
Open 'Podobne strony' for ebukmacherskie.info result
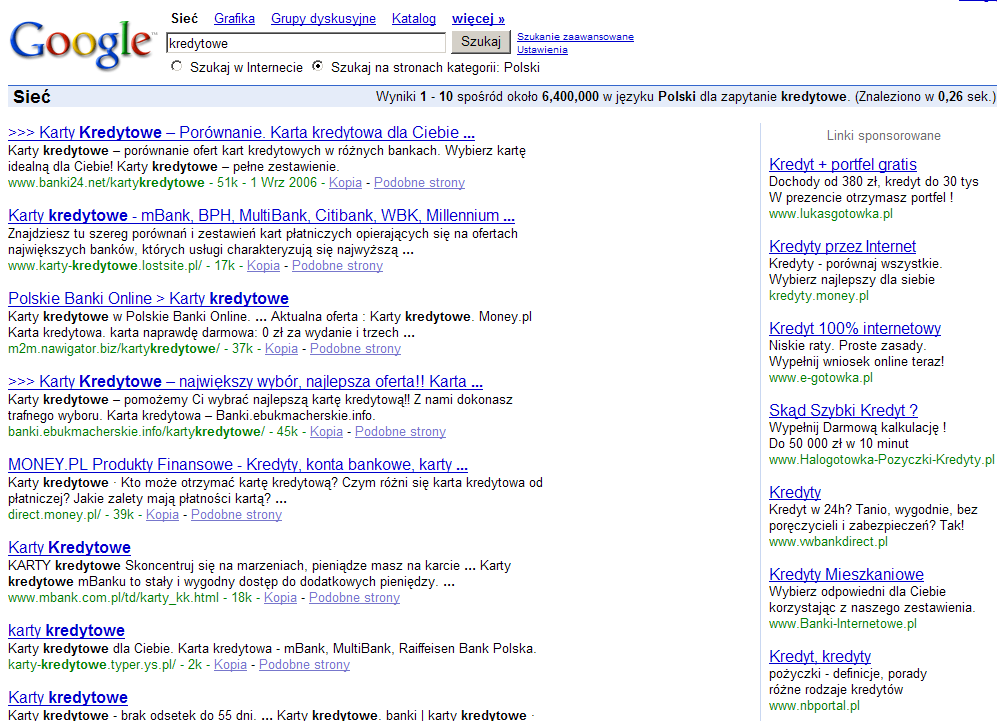click(x=401, y=432)
